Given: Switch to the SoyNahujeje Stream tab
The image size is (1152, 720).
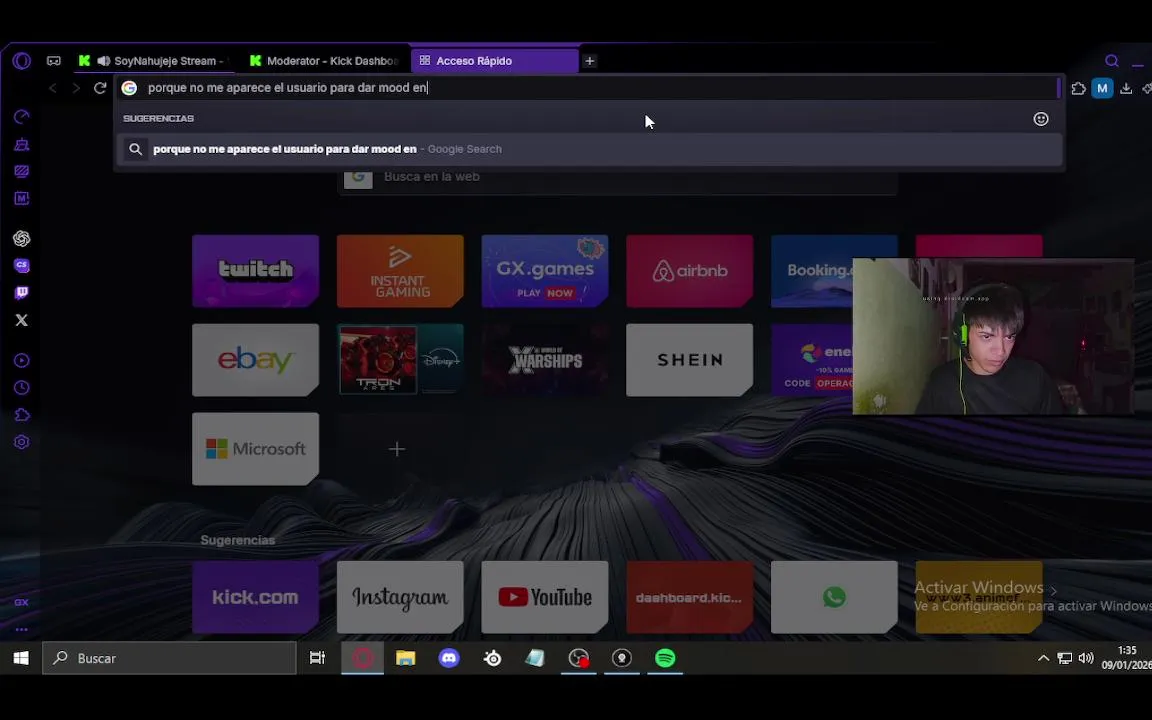Looking at the screenshot, I should [155, 61].
